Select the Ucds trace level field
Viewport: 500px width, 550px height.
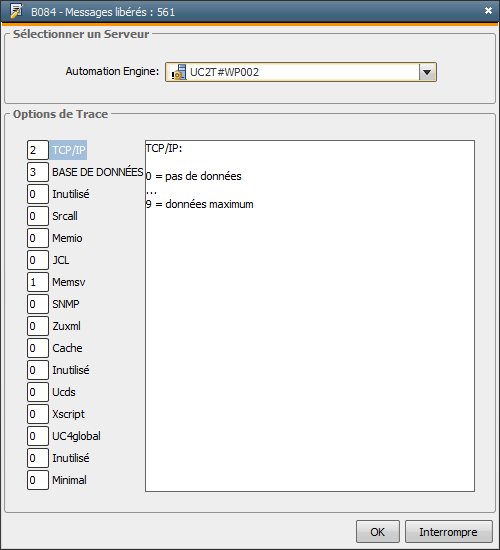[x=38, y=392]
